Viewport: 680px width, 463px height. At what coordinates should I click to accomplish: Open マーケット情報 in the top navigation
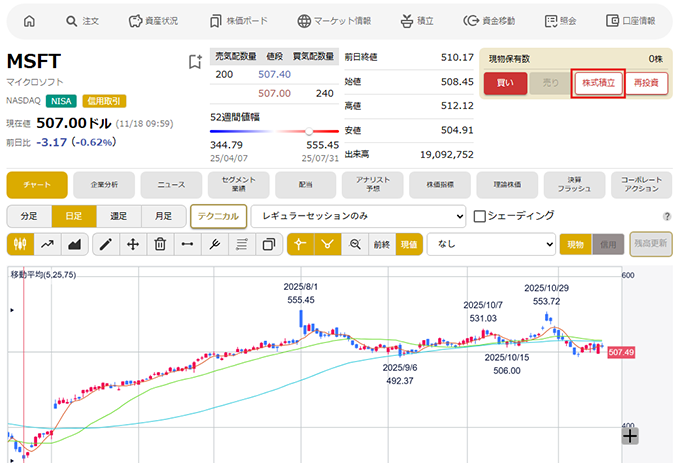tap(334, 21)
